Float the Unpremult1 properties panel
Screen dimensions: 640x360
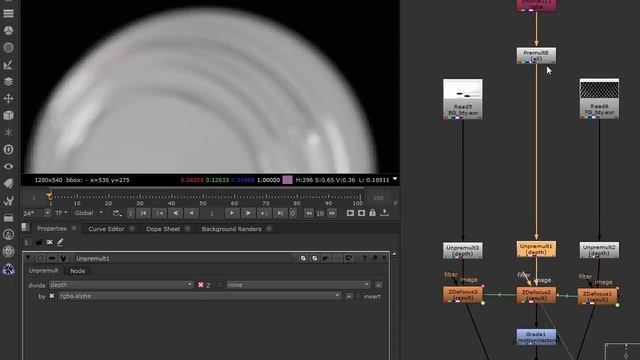click(x=374, y=258)
